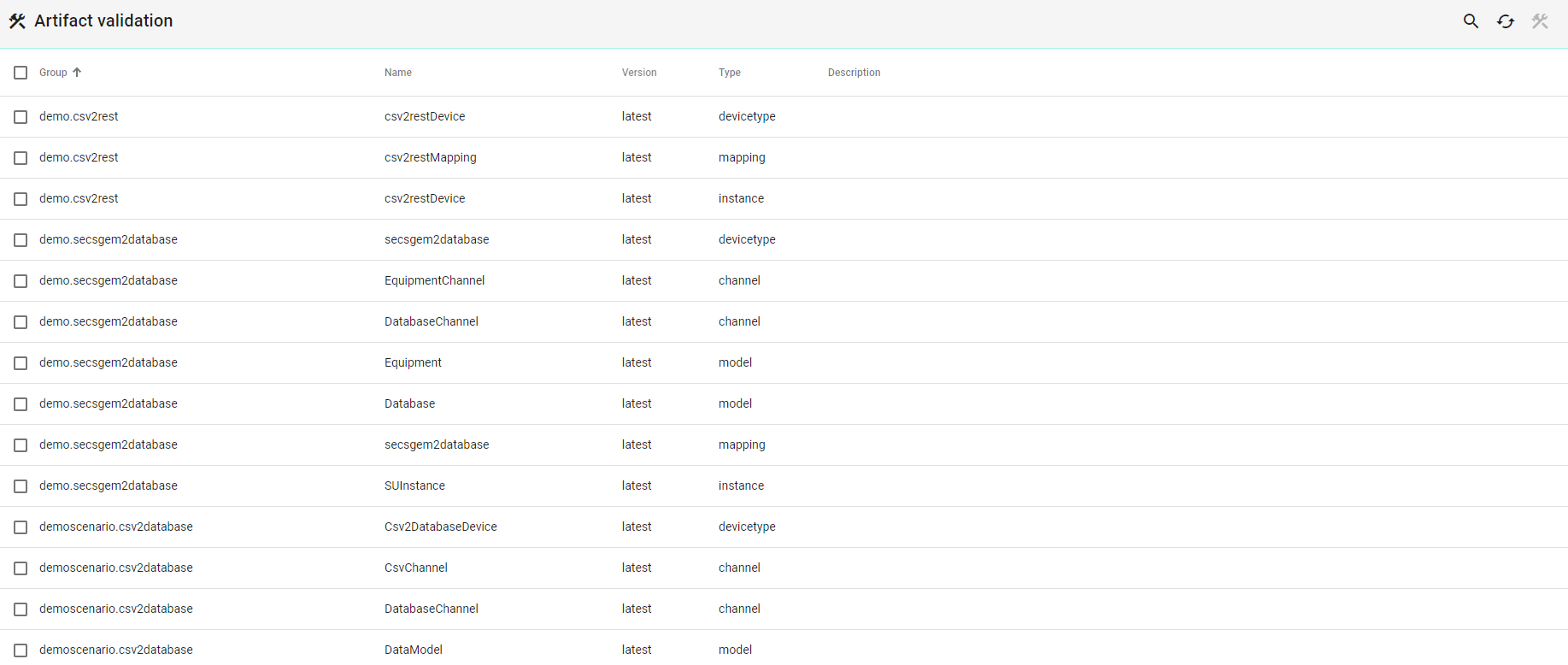
Task: Click the validate tools icon at top right
Action: pyautogui.click(x=1540, y=21)
